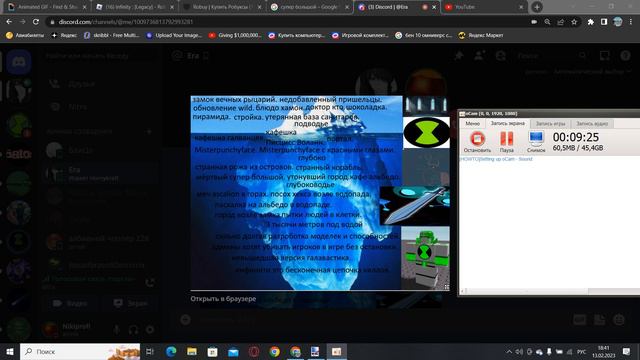This screenshot has width=640, height=360.
Task: Click the enlarged iceberg image in Discord
Action: 320,193
